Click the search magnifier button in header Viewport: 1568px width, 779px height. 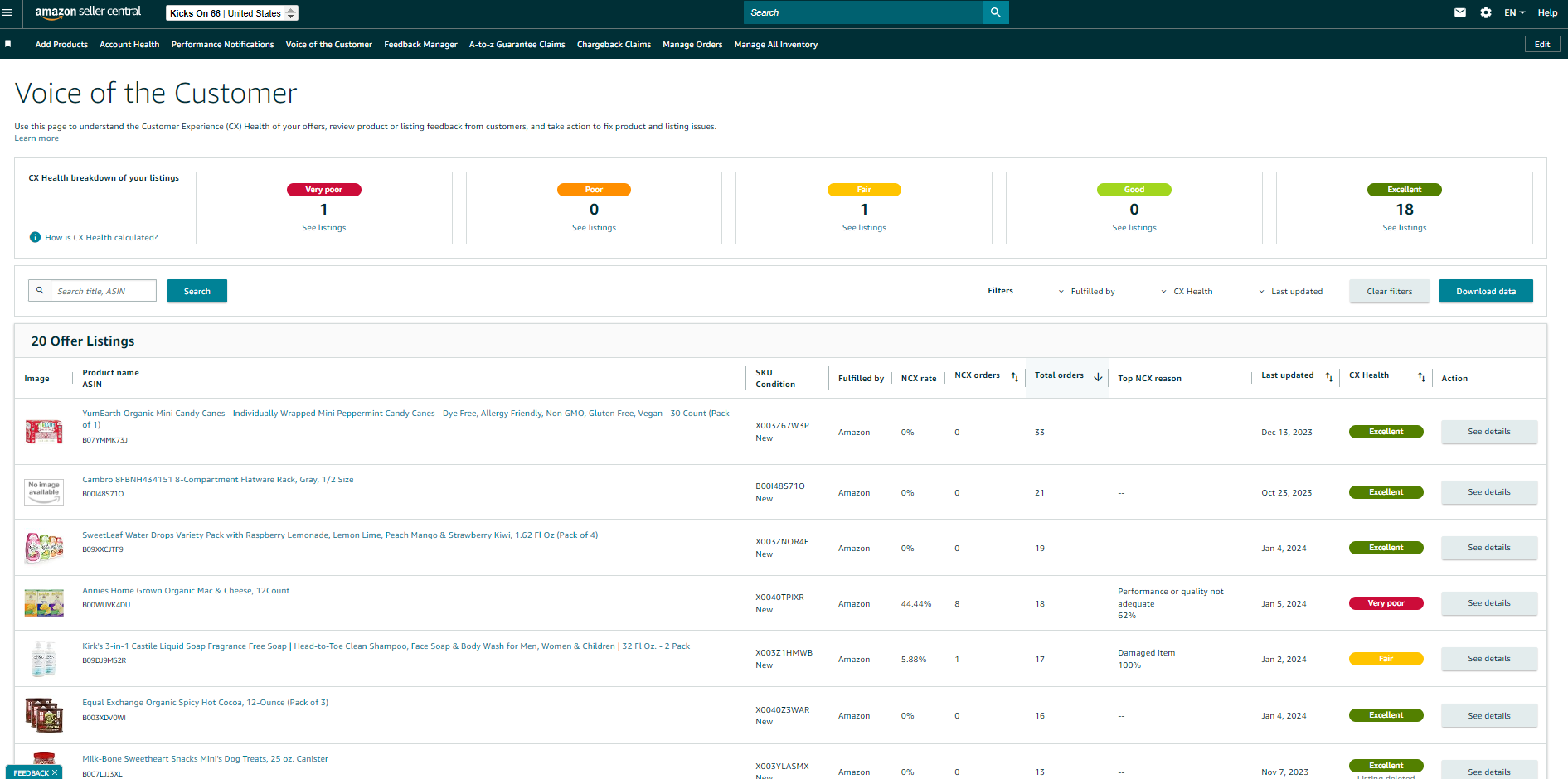995,12
